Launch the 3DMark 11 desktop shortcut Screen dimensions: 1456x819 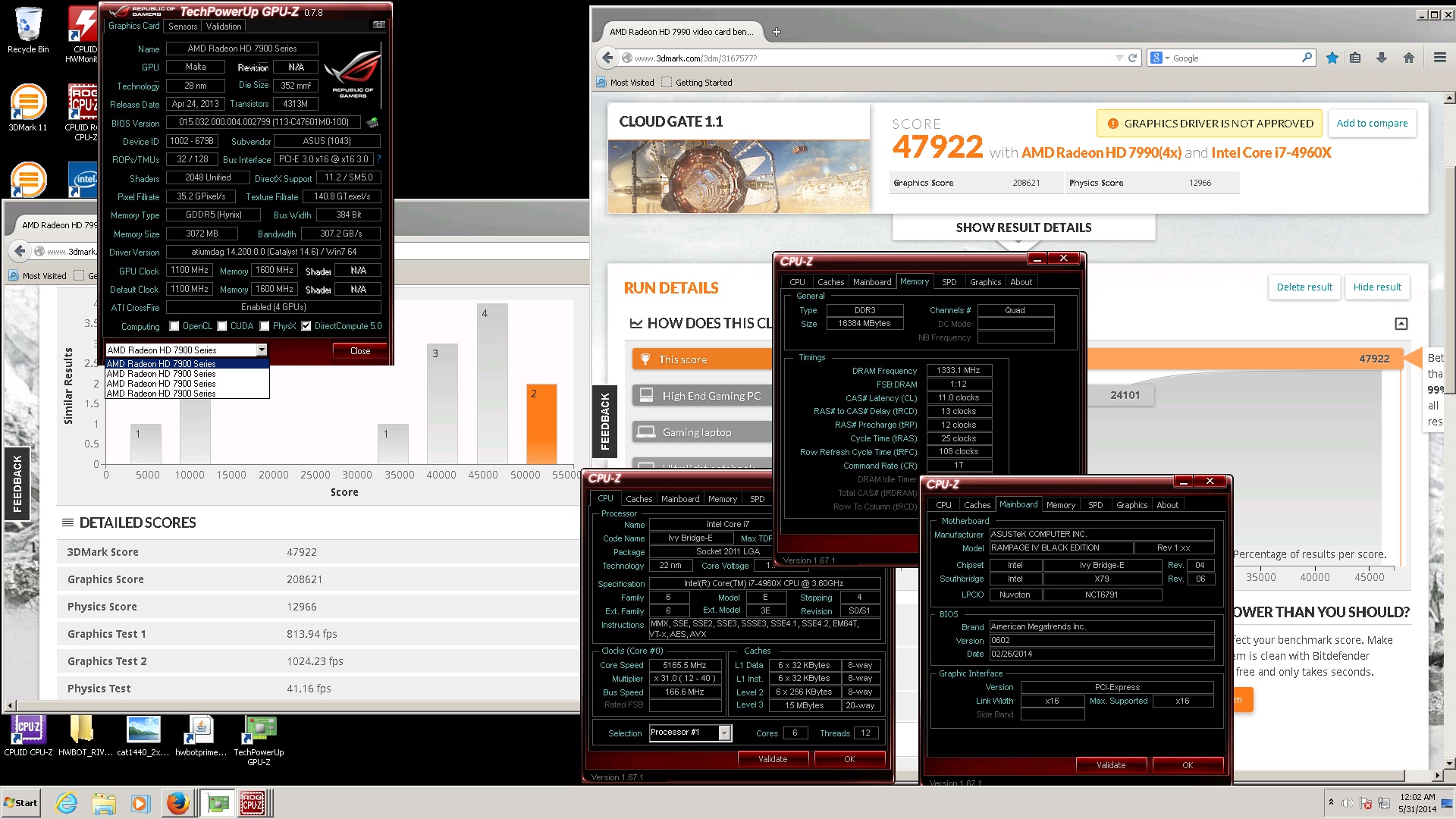[28, 108]
